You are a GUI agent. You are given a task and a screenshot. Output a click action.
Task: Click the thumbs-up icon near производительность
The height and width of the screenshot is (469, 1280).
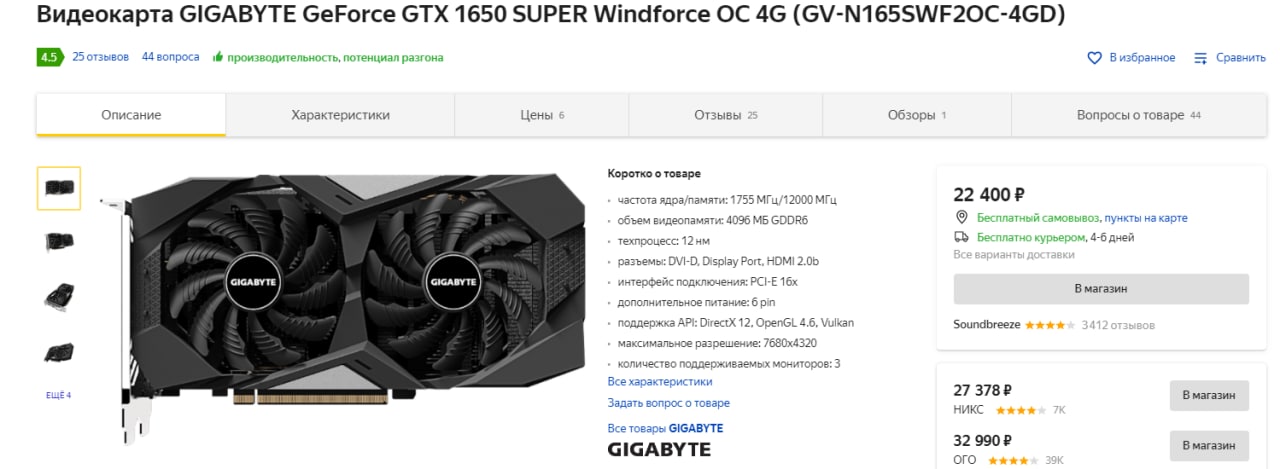217,57
